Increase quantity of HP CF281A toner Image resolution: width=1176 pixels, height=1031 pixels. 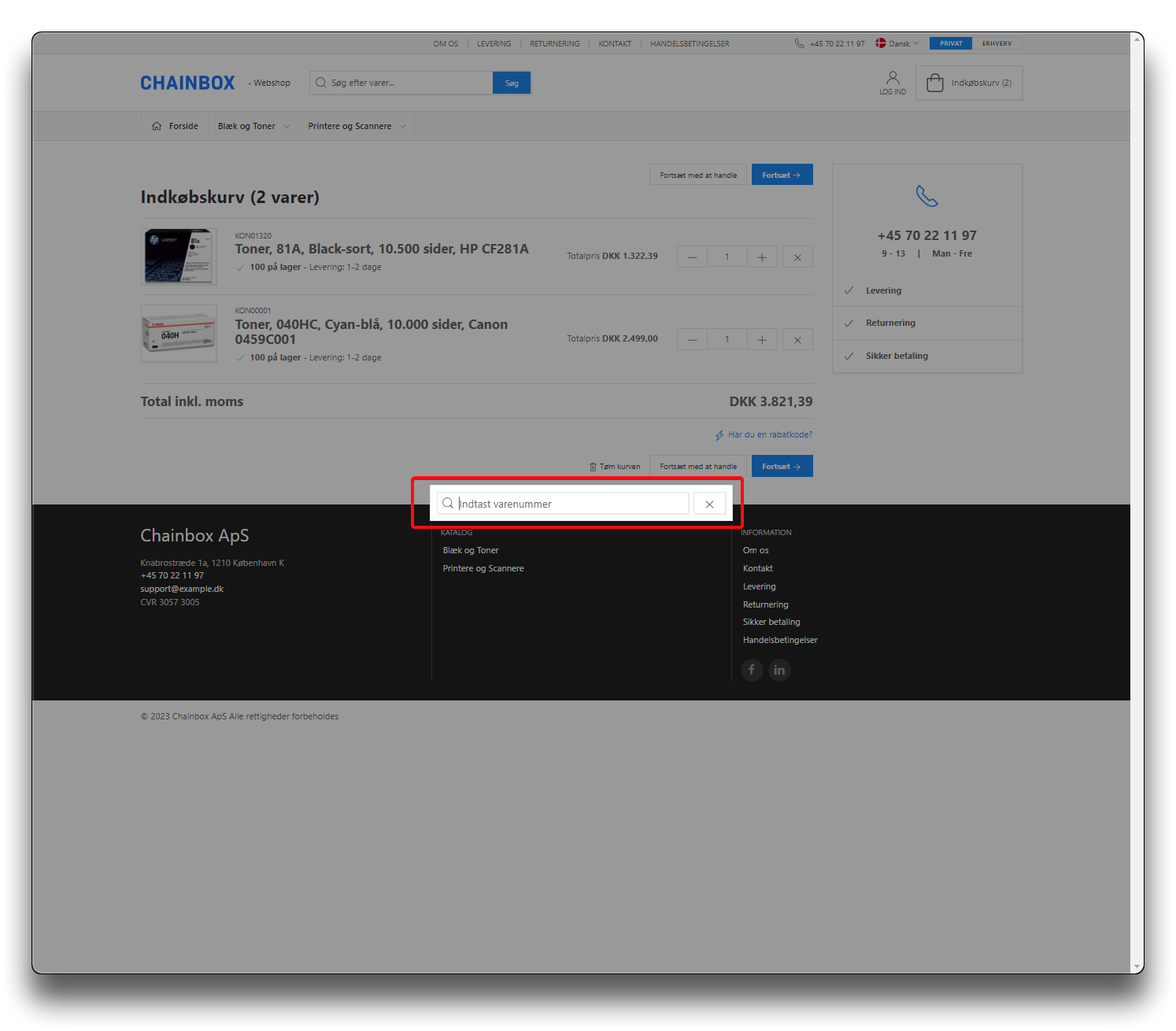(762, 257)
